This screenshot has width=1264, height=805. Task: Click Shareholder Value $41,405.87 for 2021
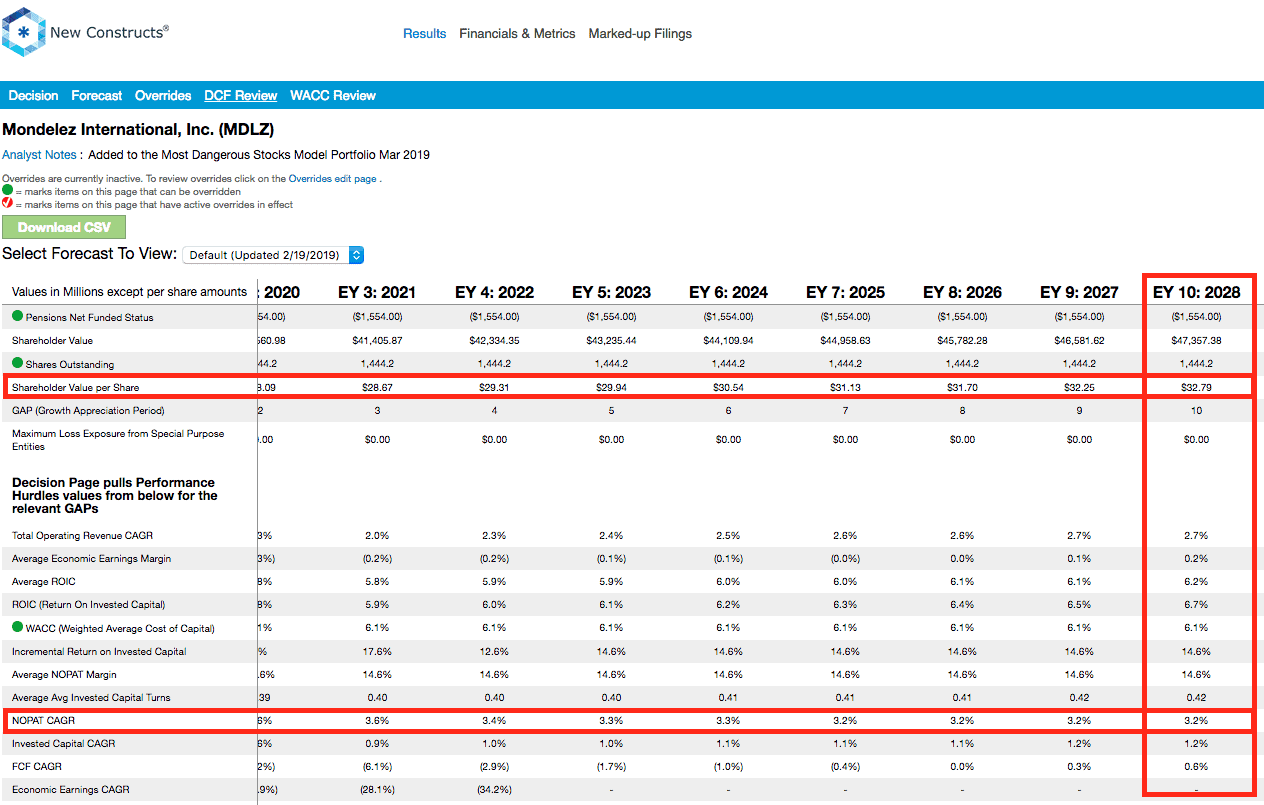(377, 341)
